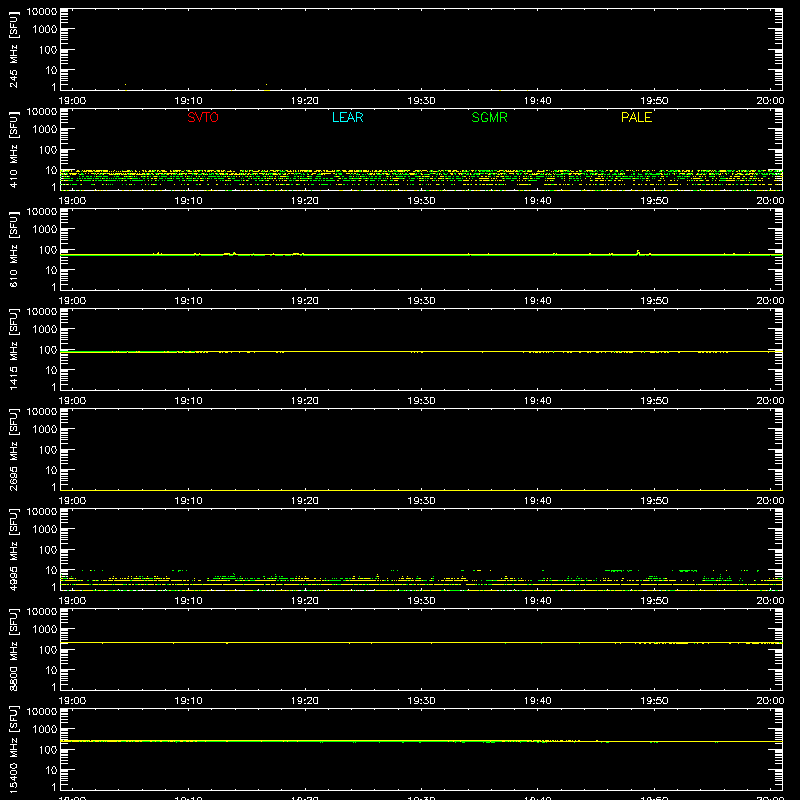800x800 pixels.
Task: Click 19:40 time label below 8800 MHz panel
Action: coord(537,701)
